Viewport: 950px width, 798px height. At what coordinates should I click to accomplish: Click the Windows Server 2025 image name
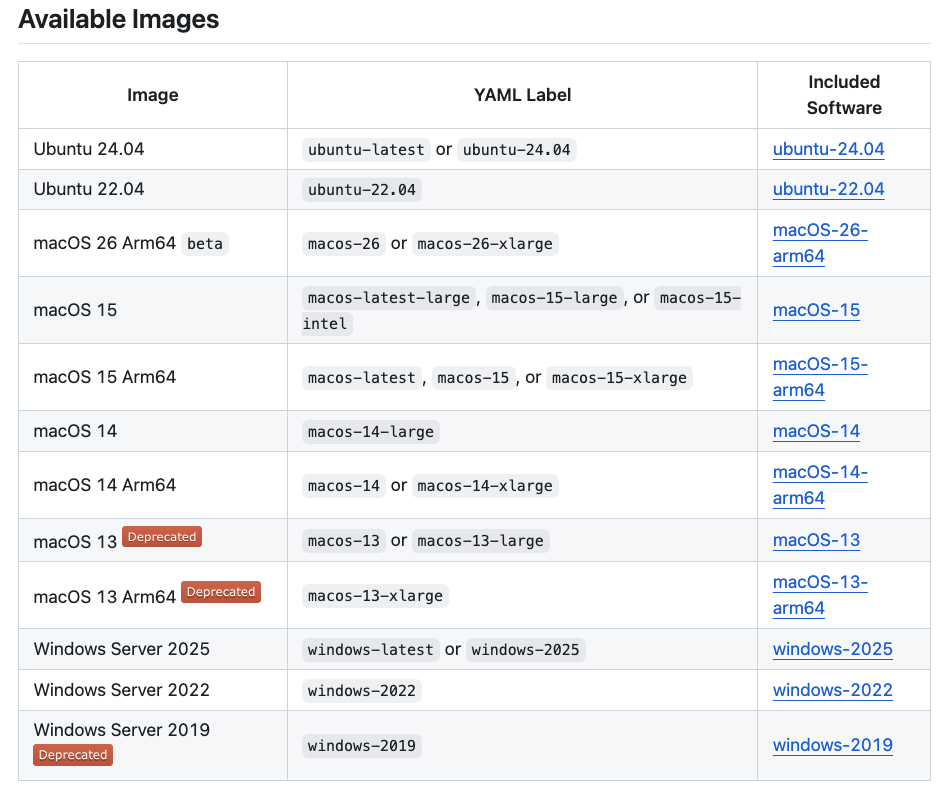pyautogui.click(x=122, y=649)
